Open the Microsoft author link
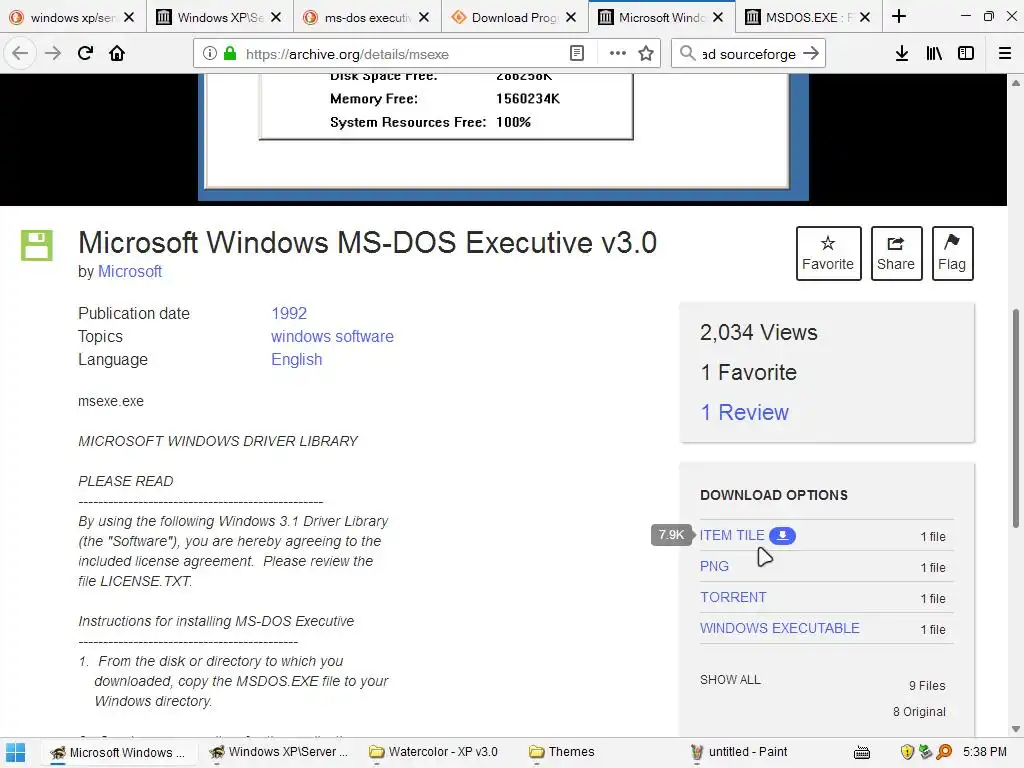This screenshot has height=768, width=1024. pyautogui.click(x=130, y=272)
